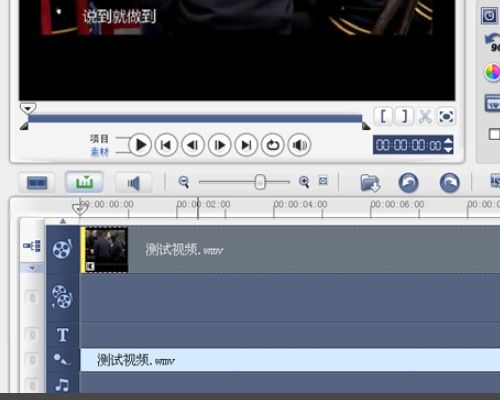Switch to Storyboard view
The height and width of the screenshot is (400, 500).
pyautogui.click(x=37, y=182)
